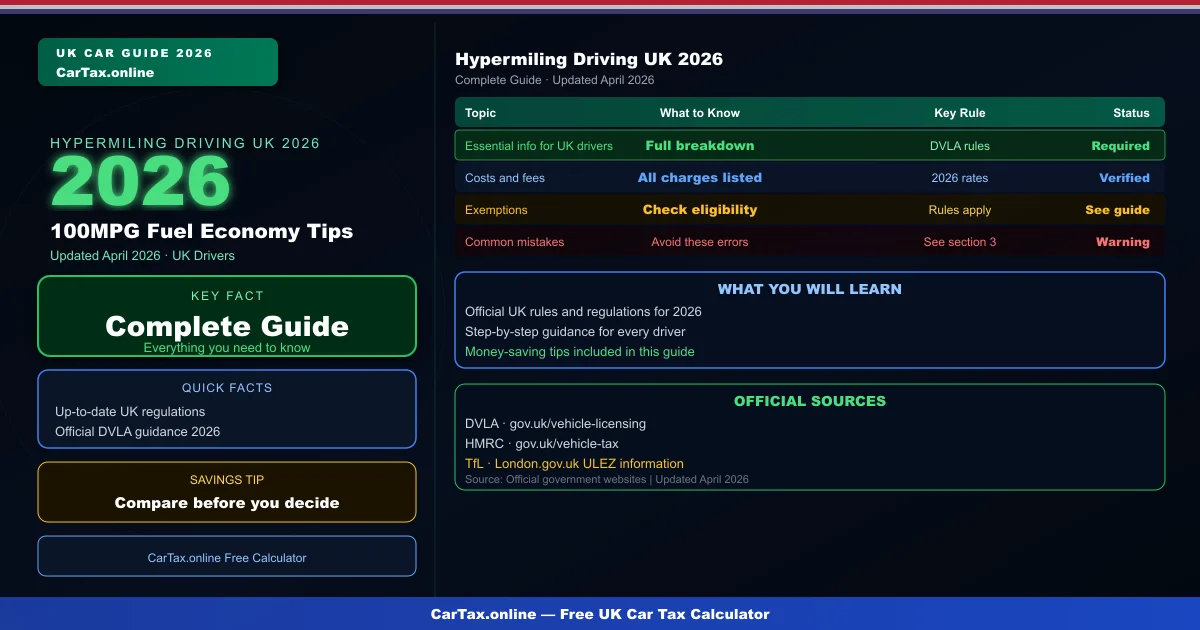Screen dimensions: 1200x630
Task: Click the Warning status badge
Action: coord(1122,241)
